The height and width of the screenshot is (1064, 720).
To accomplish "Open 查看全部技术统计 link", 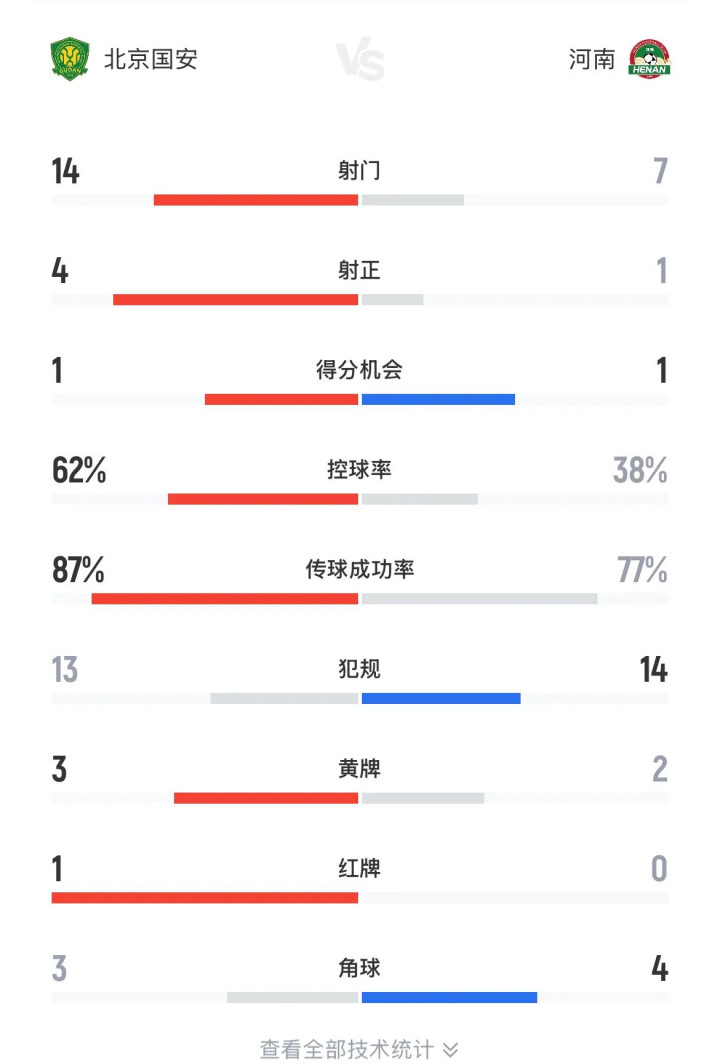I will [x=347, y=1049].
